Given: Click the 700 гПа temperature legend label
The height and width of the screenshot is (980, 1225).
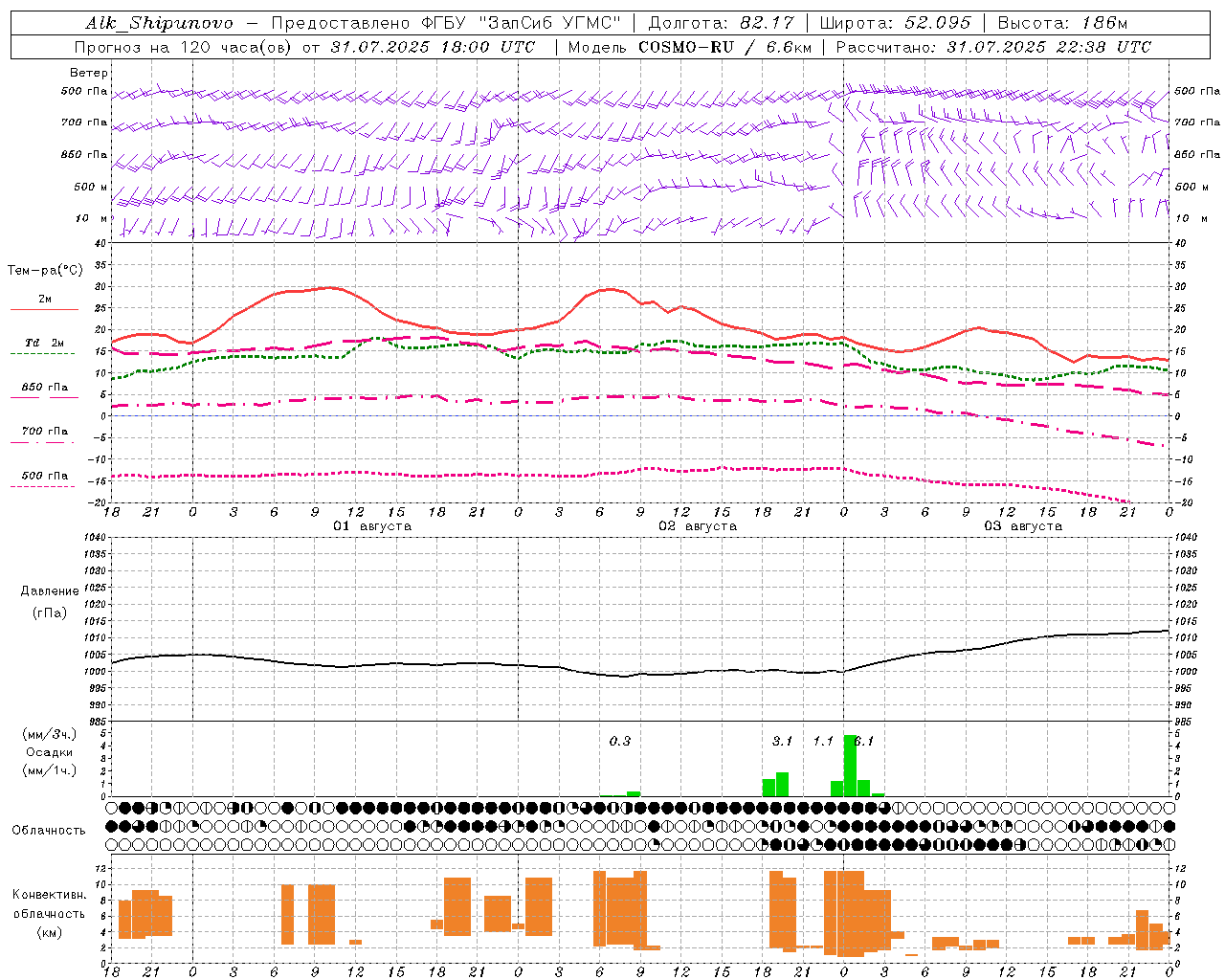Looking at the screenshot, I should point(45,432).
